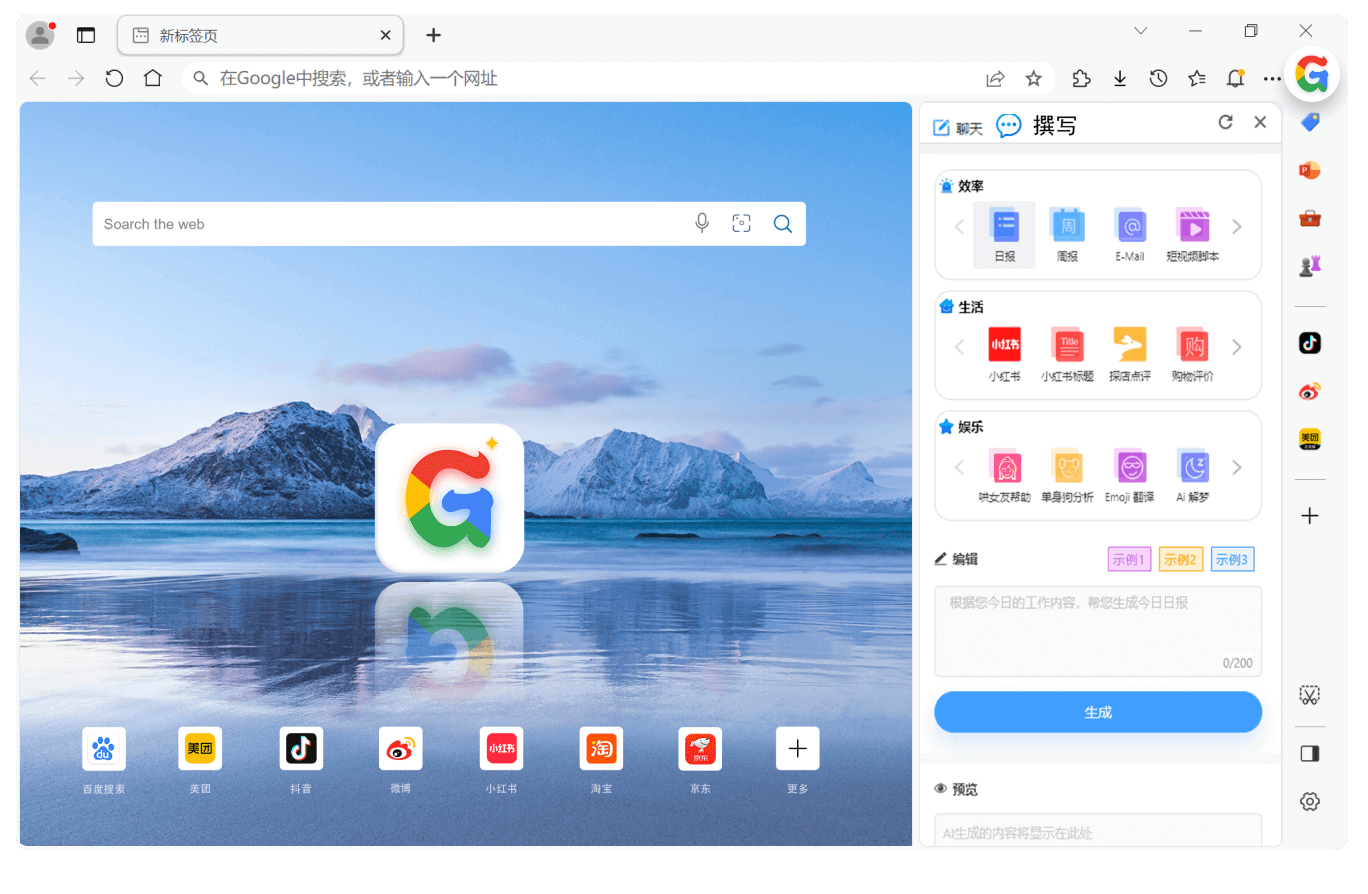Click the screenshot scissors icon in sidebar
The height and width of the screenshot is (894, 1368).
(x=1310, y=695)
